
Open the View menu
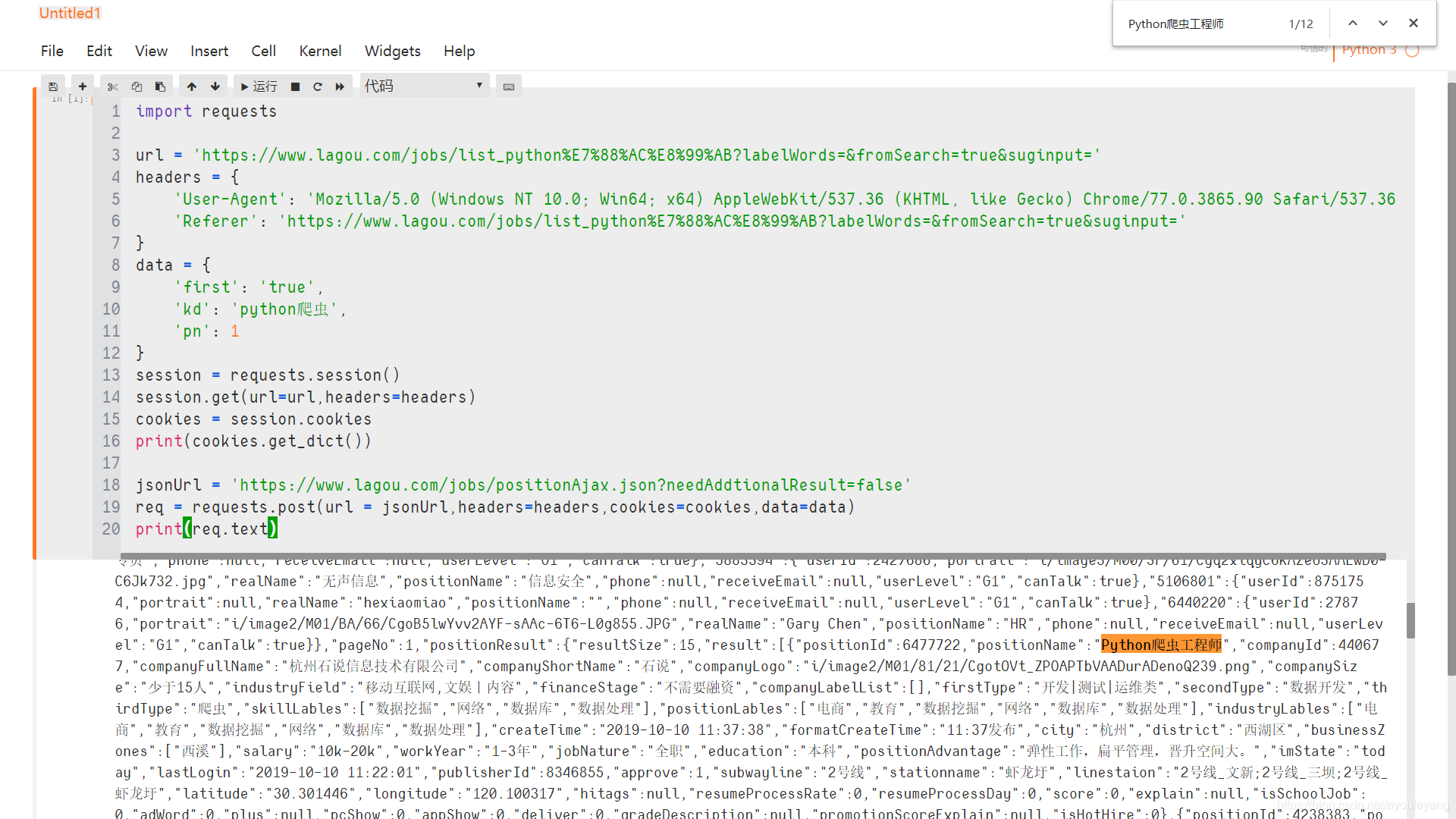(x=151, y=51)
